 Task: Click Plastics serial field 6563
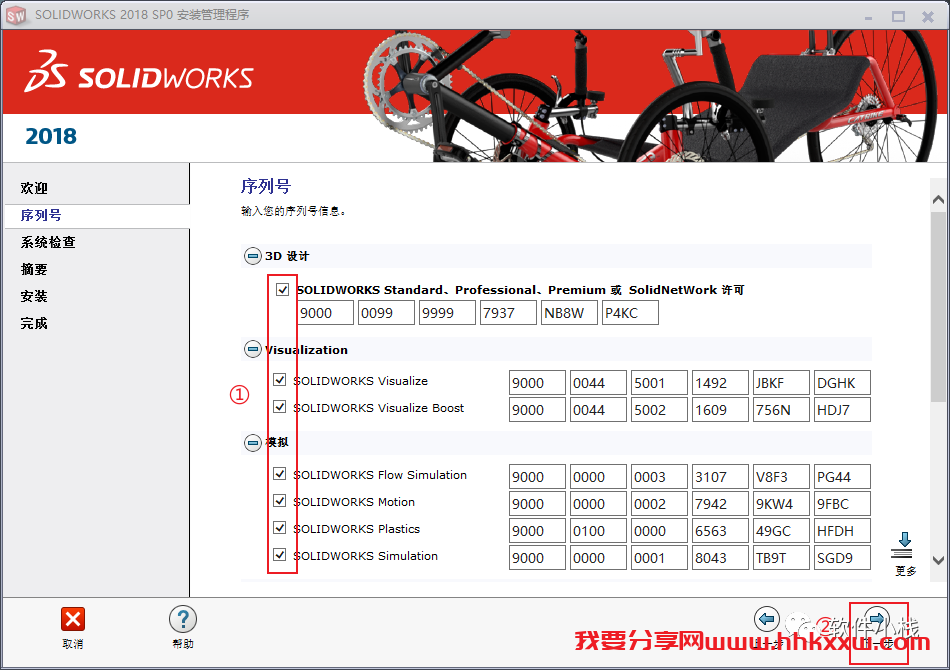[x=720, y=531]
